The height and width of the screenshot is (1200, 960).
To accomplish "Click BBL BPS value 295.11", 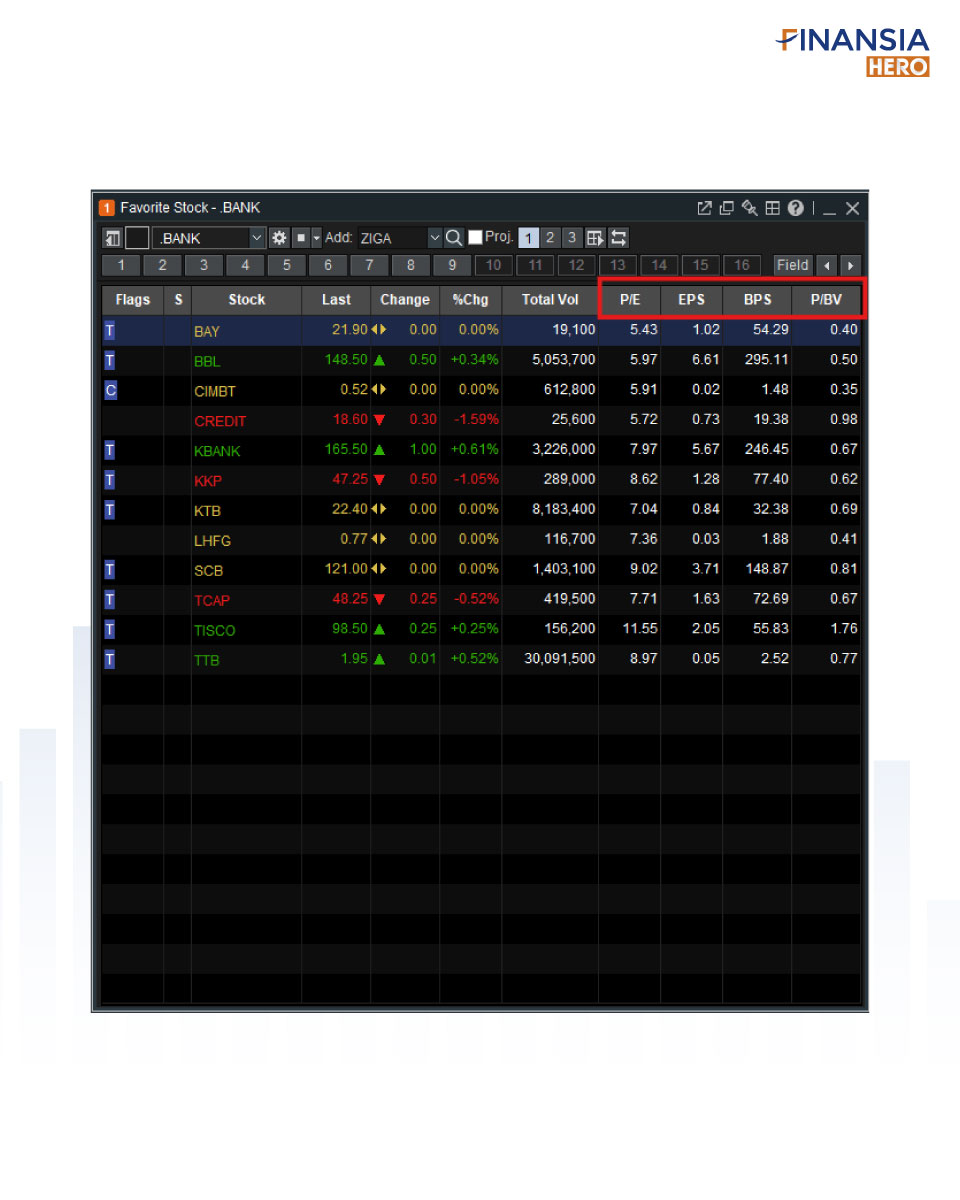I will tap(767, 360).
